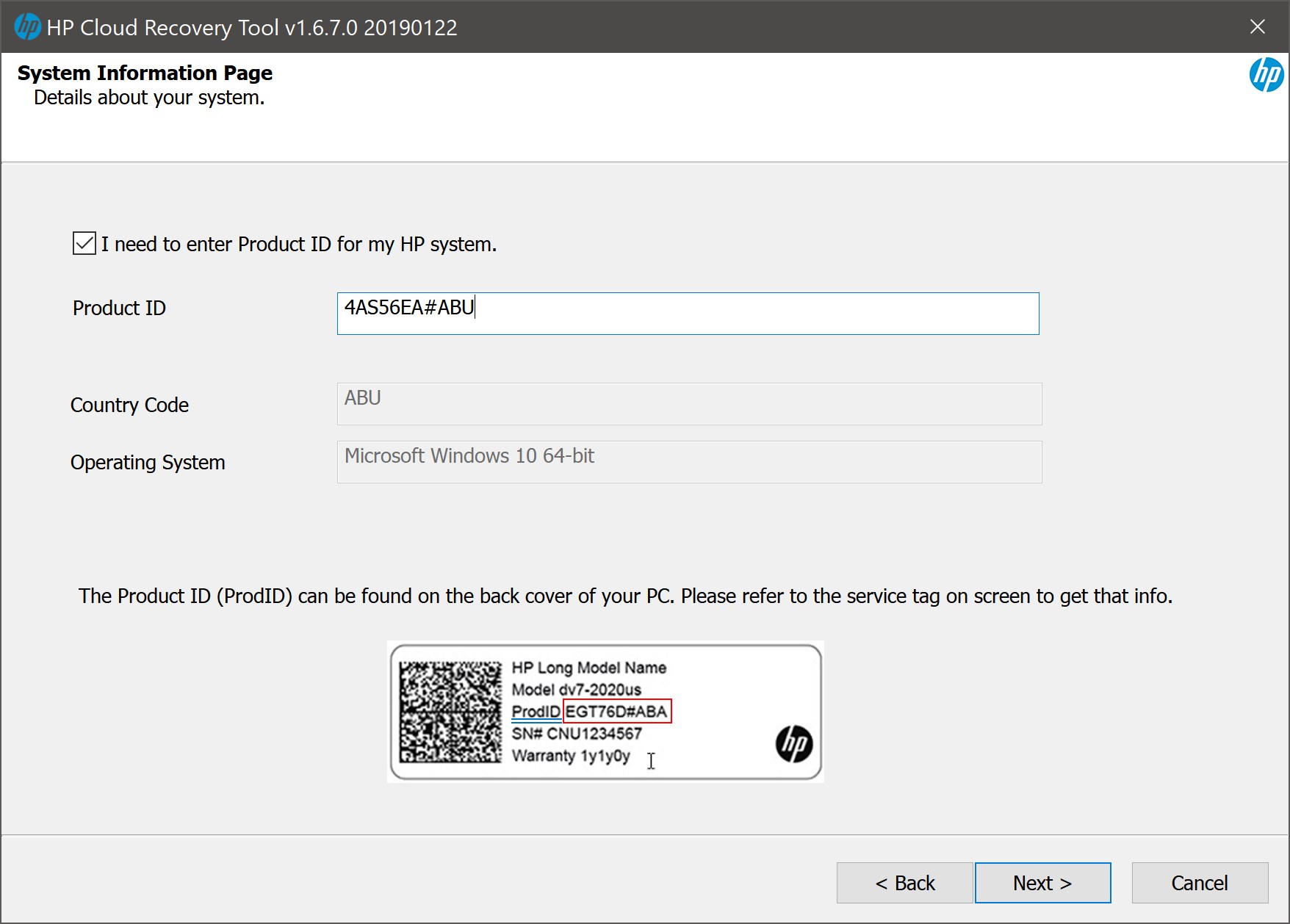Click the SN# CNU1234567 line
Image resolution: width=1290 pixels, height=924 pixels.
pyautogui.click(x=577, y=733)
